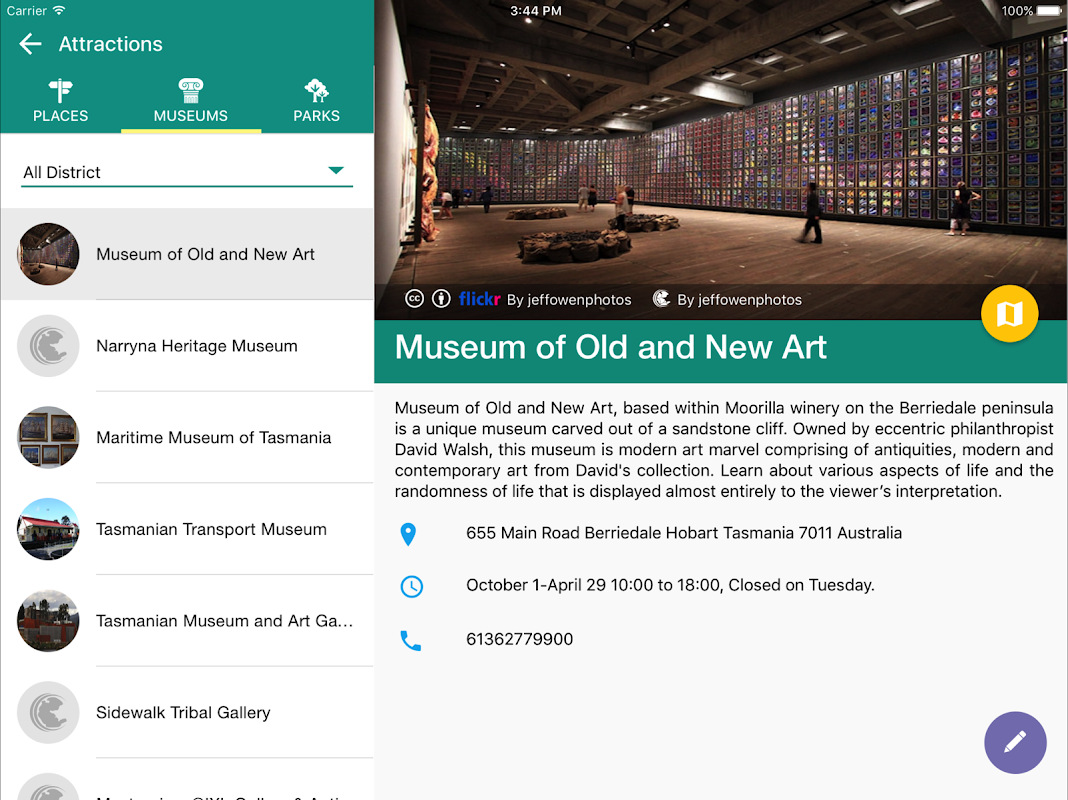Tap the battery indicator in status bar
Screen dimensions: 1068x800
coord(1048,11)
